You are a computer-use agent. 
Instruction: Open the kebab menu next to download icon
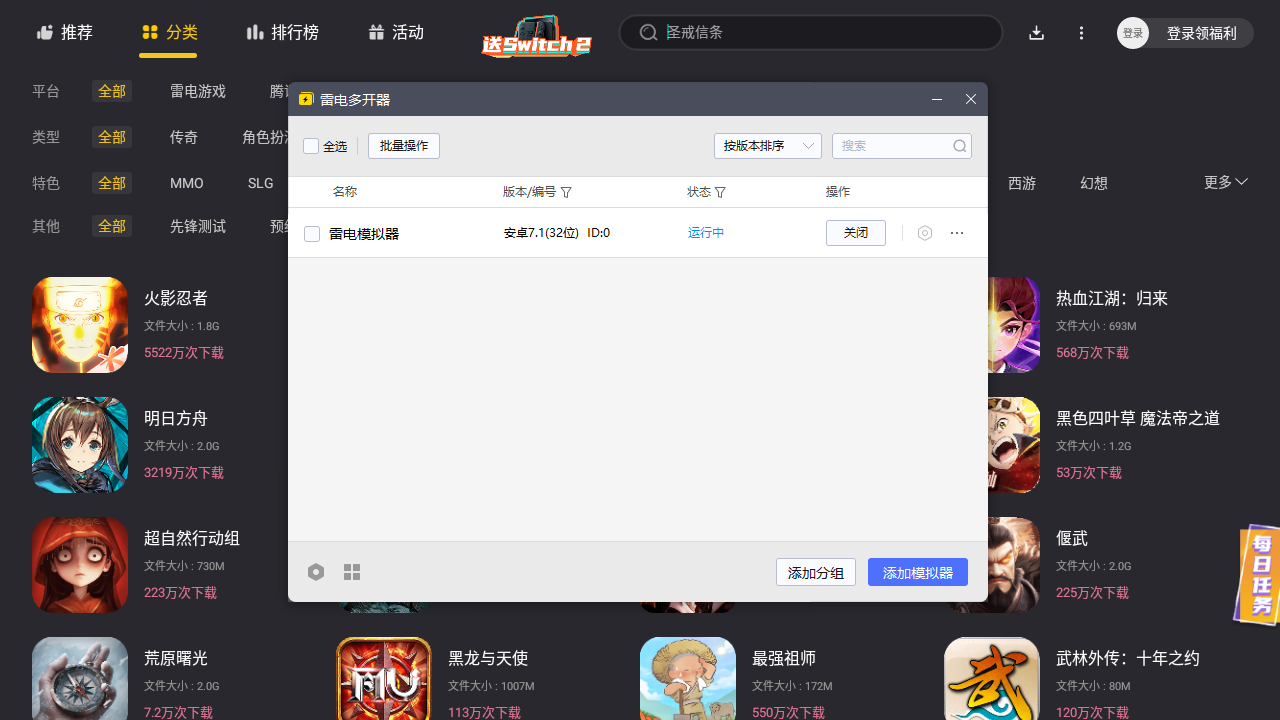coord(1081,32)
